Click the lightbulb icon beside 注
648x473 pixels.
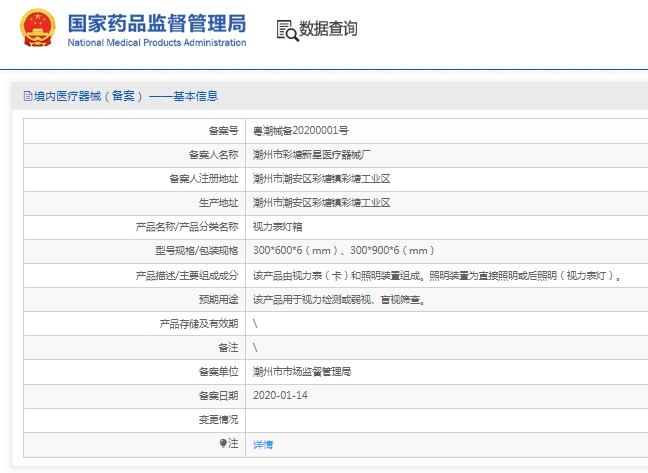pos(223,443)
